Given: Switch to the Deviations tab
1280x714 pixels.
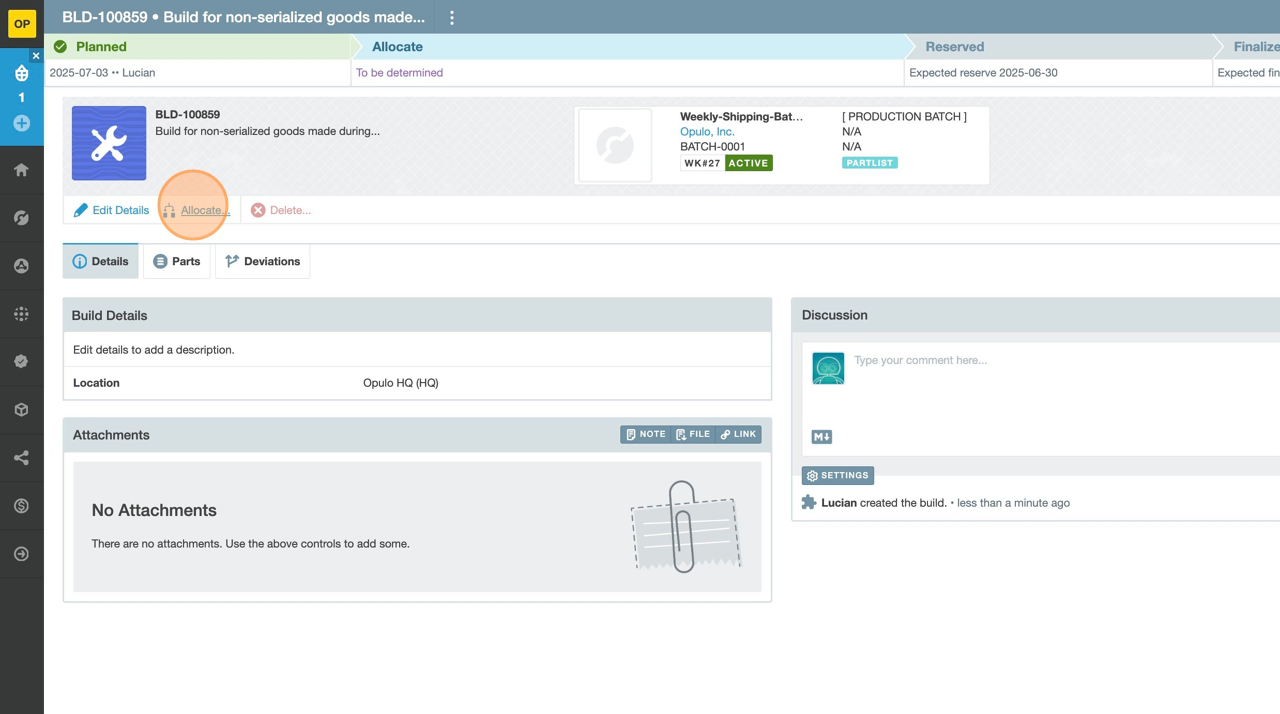Looking at the screenshot, I should (262, 261).
